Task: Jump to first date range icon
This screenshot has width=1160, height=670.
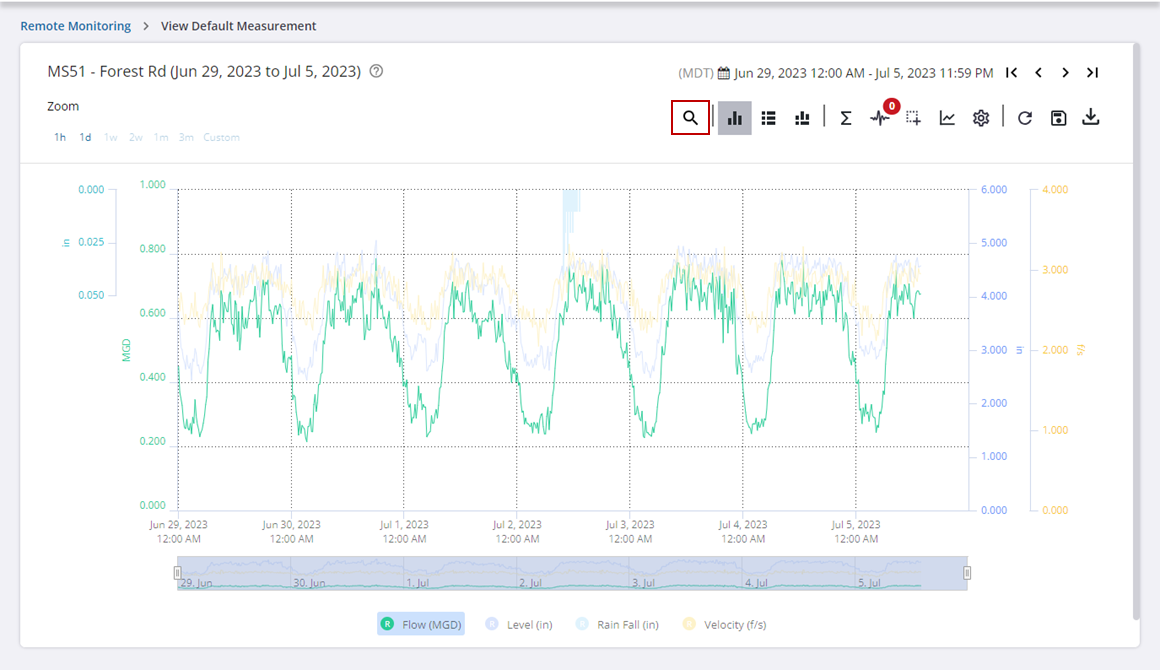Action: pyautogui.click(x=1011, y=72)
